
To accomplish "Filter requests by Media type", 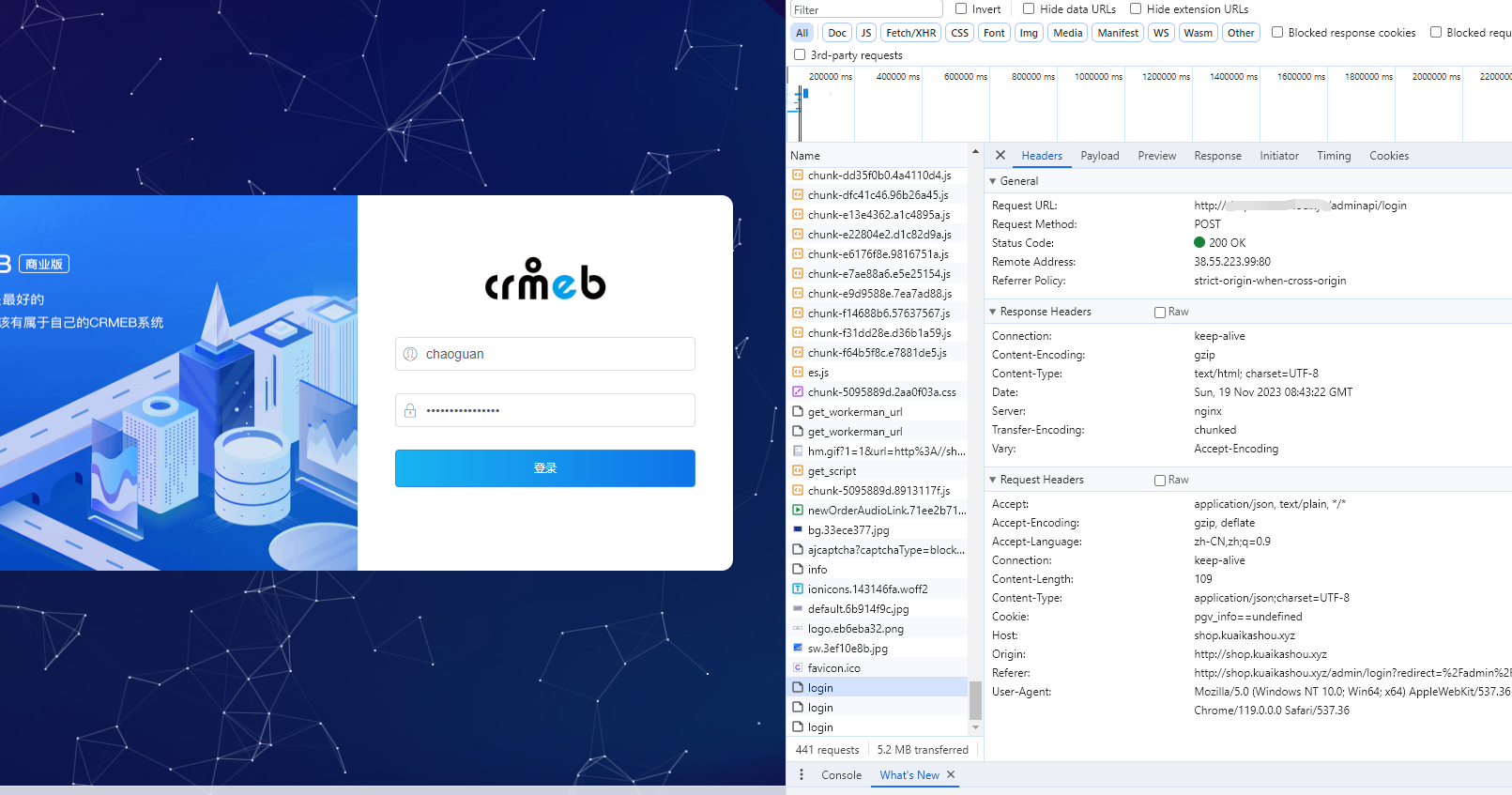I will (x=1068, y=33).
